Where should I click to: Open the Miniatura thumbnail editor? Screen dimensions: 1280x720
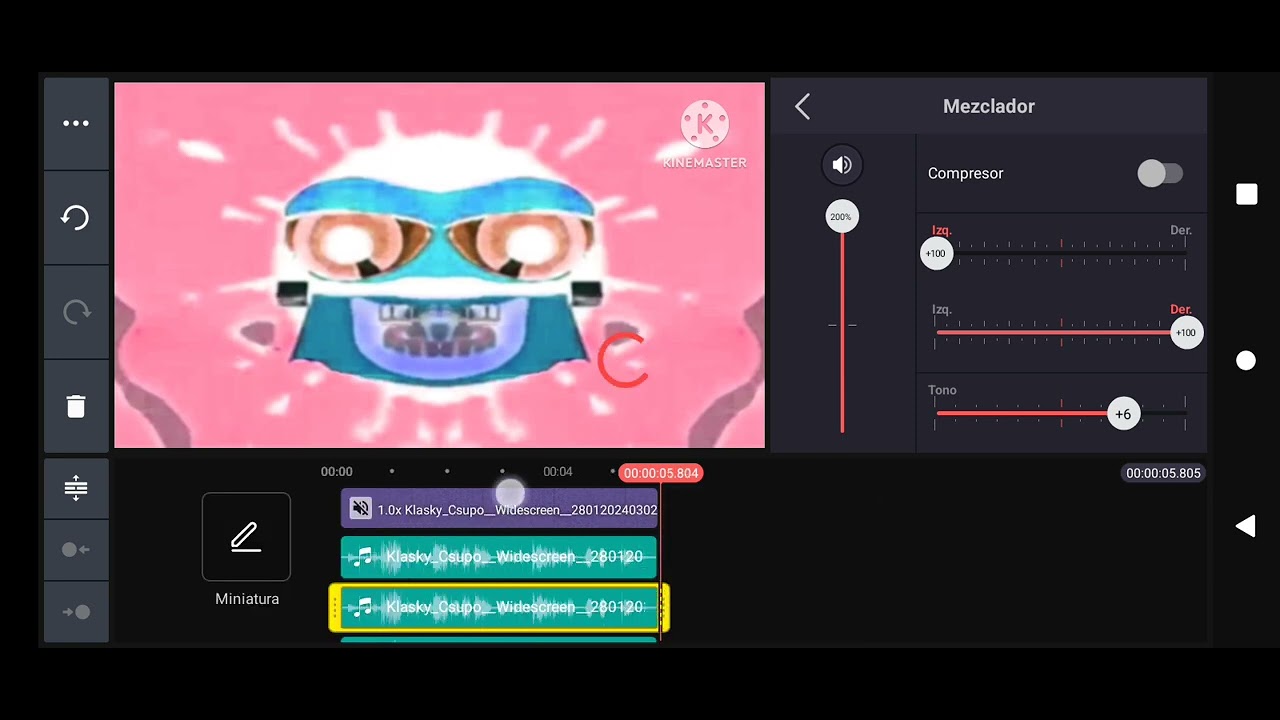coord(246,537)
